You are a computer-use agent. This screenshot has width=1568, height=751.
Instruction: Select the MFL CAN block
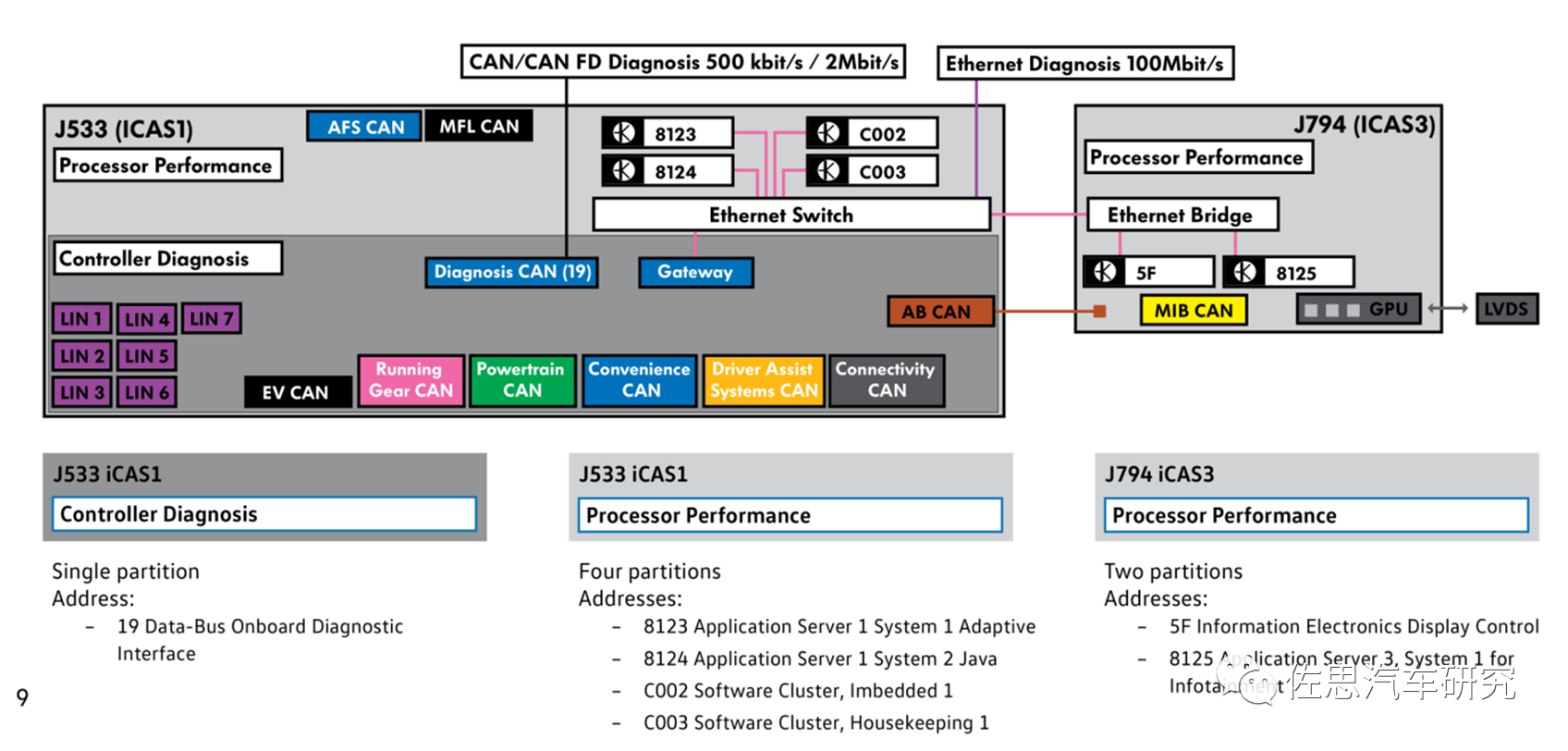pos(479,126)
